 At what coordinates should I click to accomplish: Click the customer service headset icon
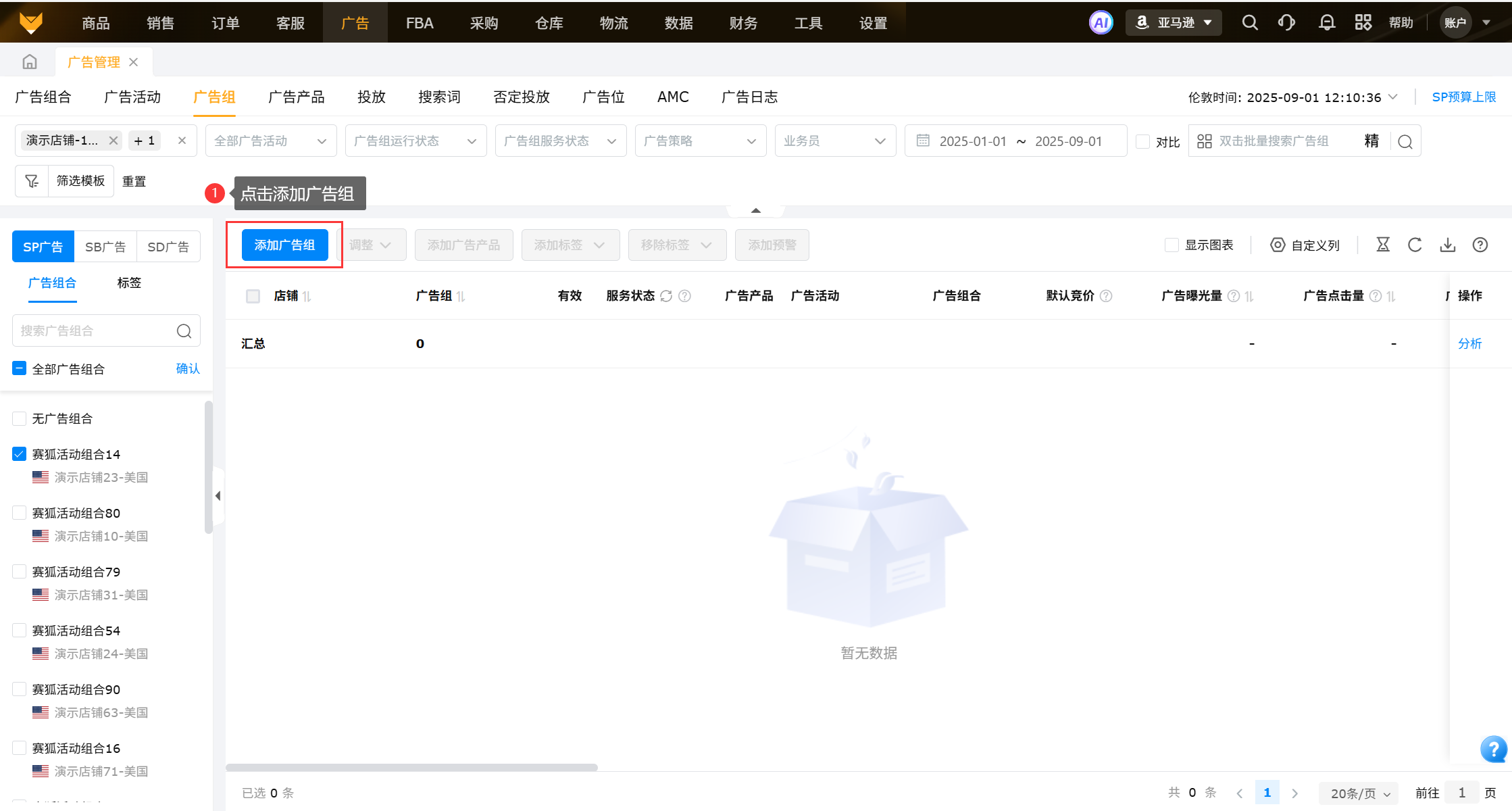point(1286,23)
